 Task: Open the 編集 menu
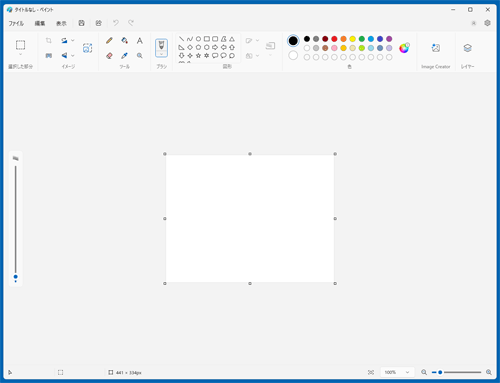tap(40, 23)
